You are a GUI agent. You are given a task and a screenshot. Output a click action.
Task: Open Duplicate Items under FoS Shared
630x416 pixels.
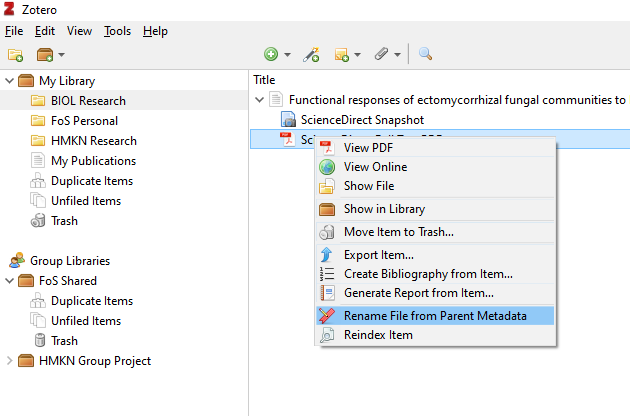(x=92, y=301)
